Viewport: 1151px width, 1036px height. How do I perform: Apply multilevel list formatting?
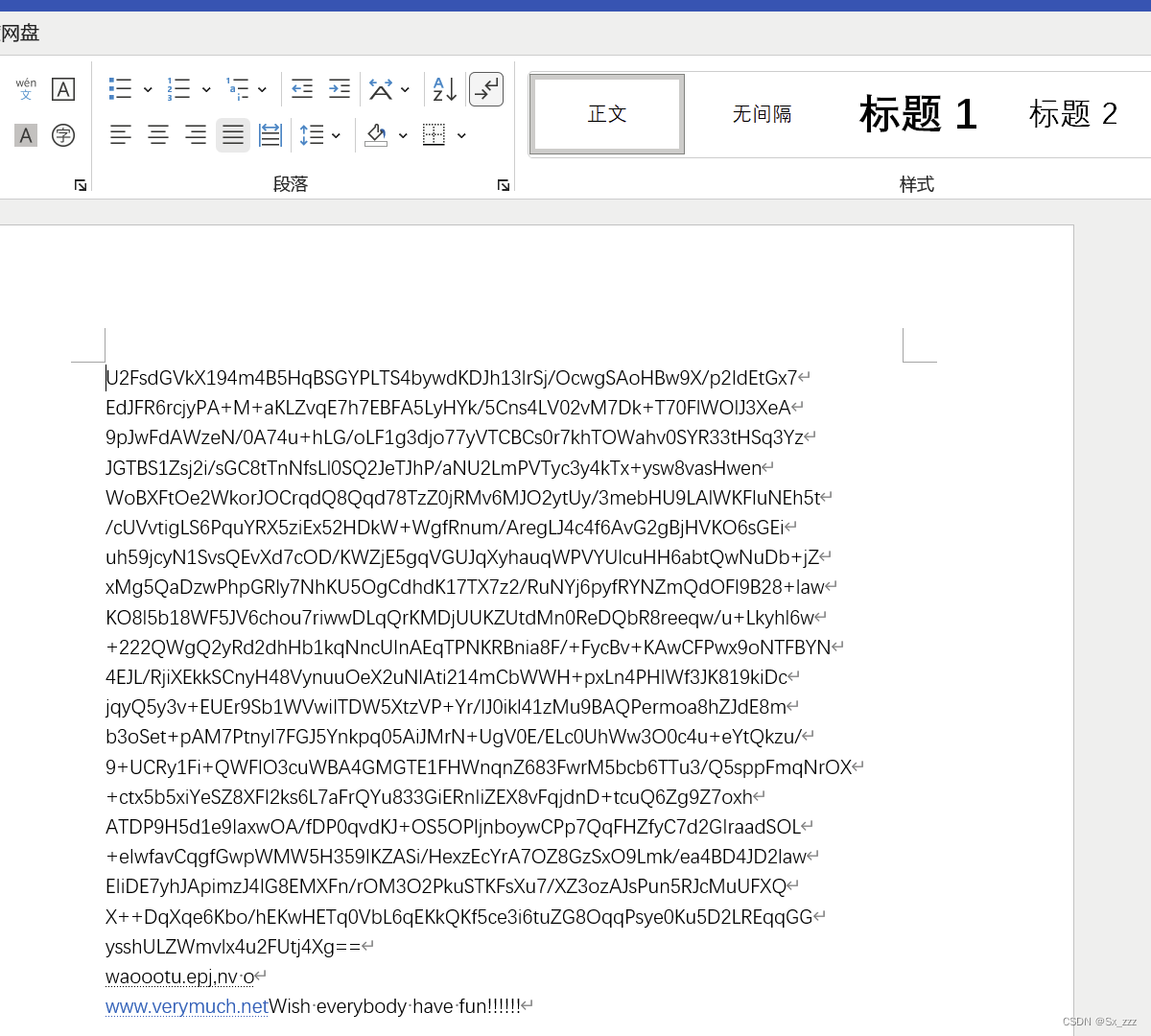pos(237,89)
